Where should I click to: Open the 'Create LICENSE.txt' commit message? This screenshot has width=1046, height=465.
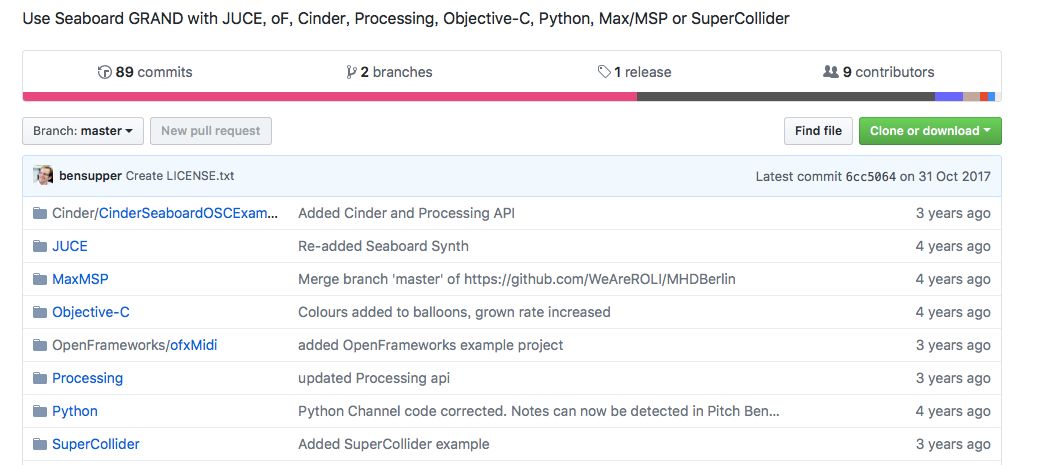[x=180, y=176]
